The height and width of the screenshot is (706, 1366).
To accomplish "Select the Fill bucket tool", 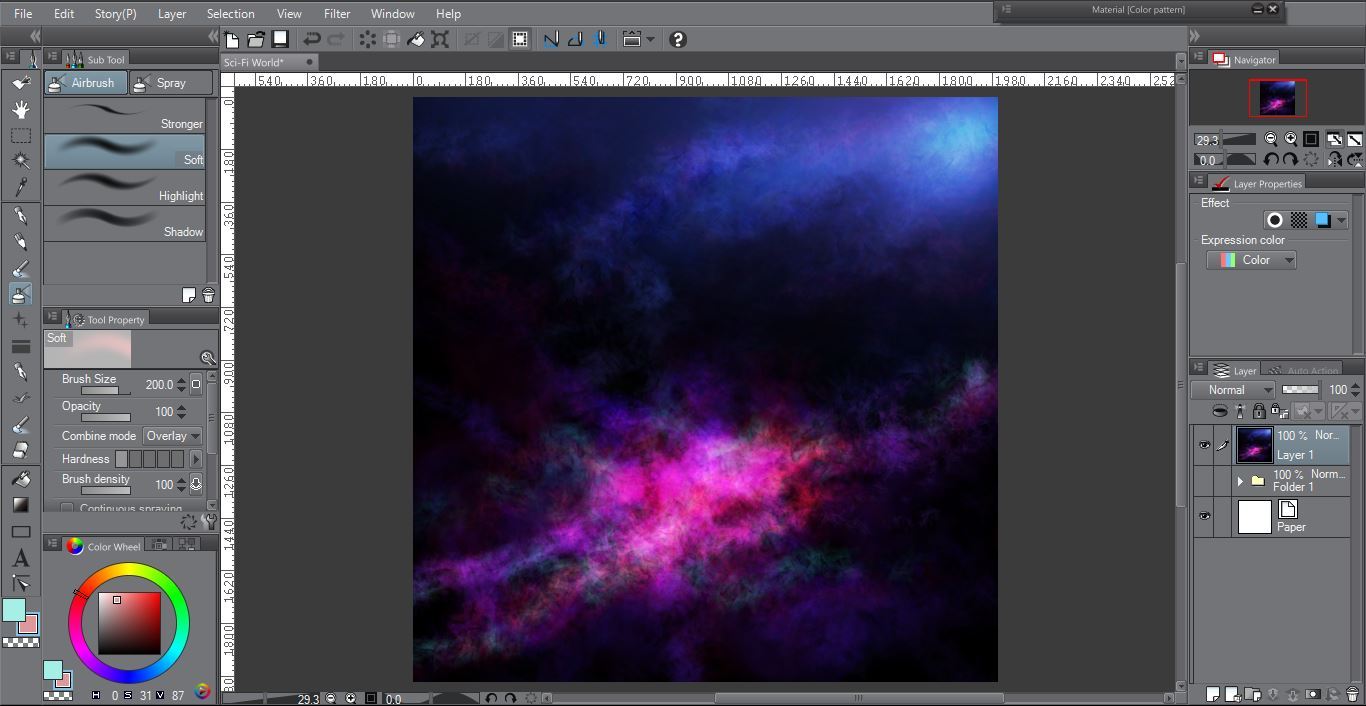I will pos(21,479).
